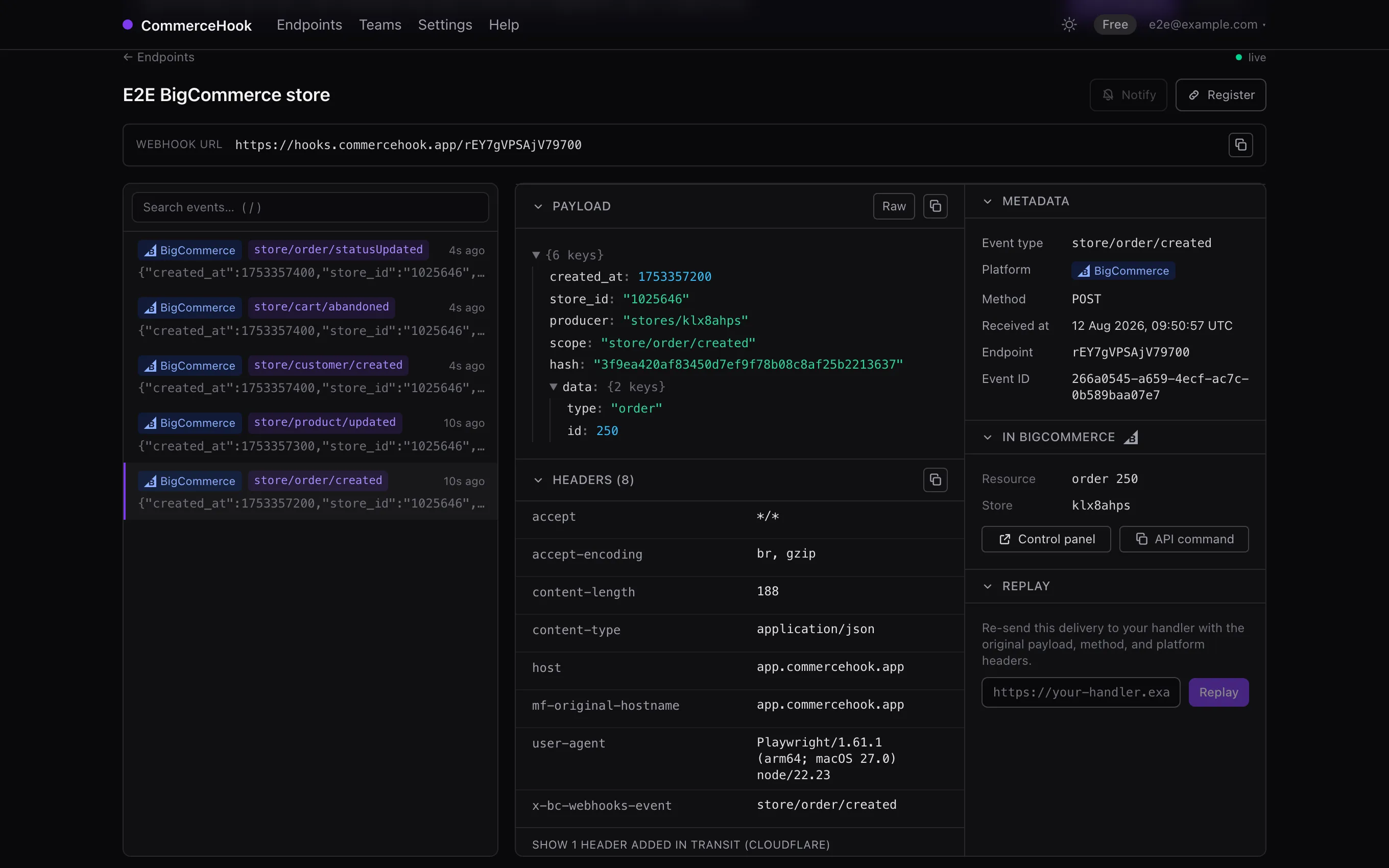
Task: Click the Free plan badge
Action: pos(1115,25)
